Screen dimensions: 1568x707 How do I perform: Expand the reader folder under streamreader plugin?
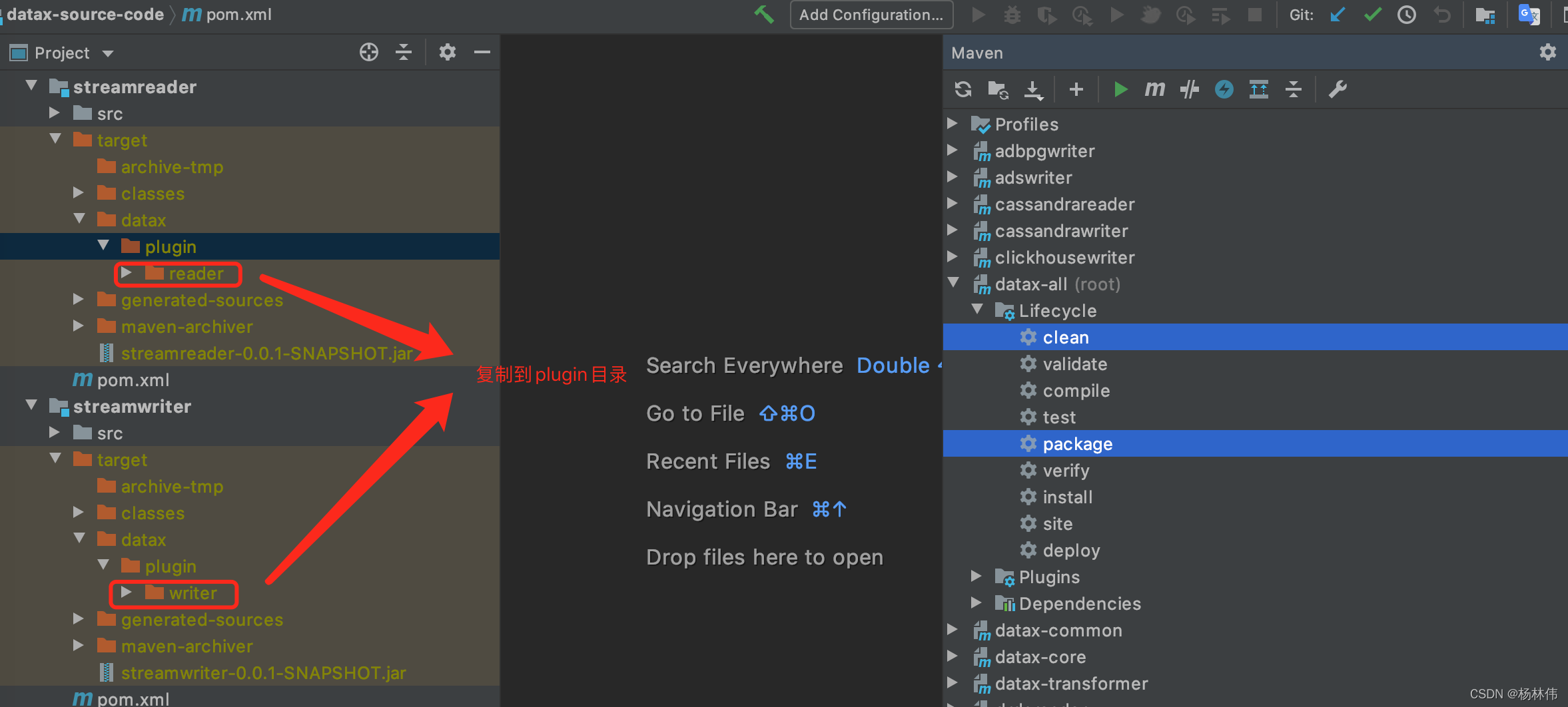pyautogui.click(x=126, y=273)
